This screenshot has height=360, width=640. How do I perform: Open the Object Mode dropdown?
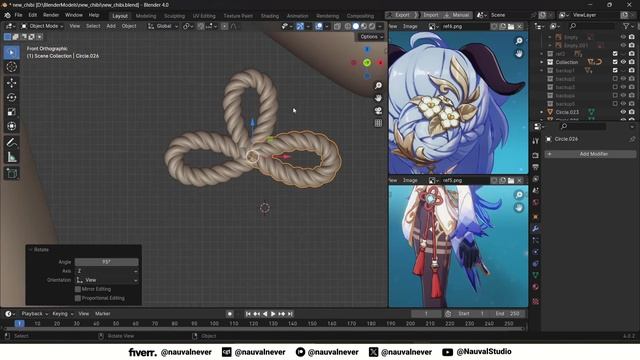point(42,26)
